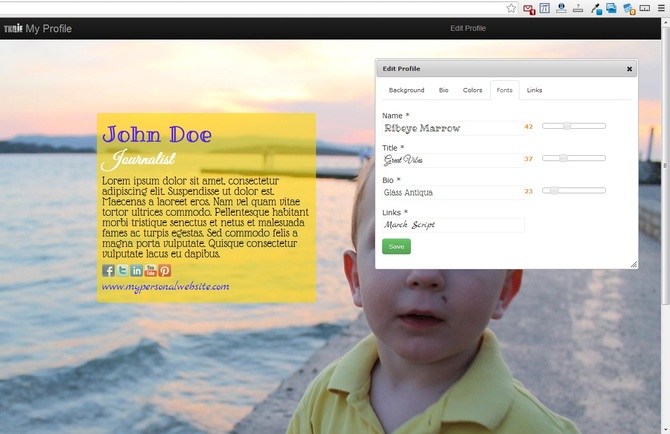
Task: Open the Bio font picker showing Glass Antiqua
Action: (453, 193)
